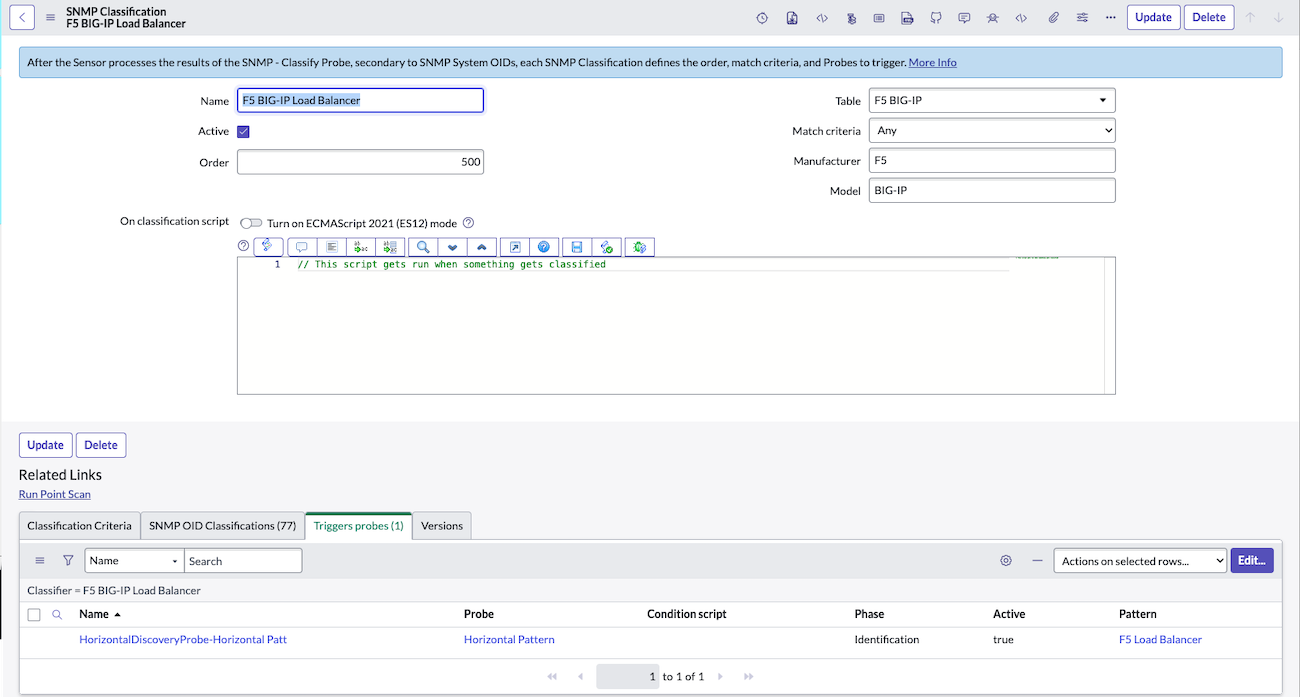Click the magnifier search icon in script toolbar
The height and width of the screenshot is (697, 1300).
point(423,246)
